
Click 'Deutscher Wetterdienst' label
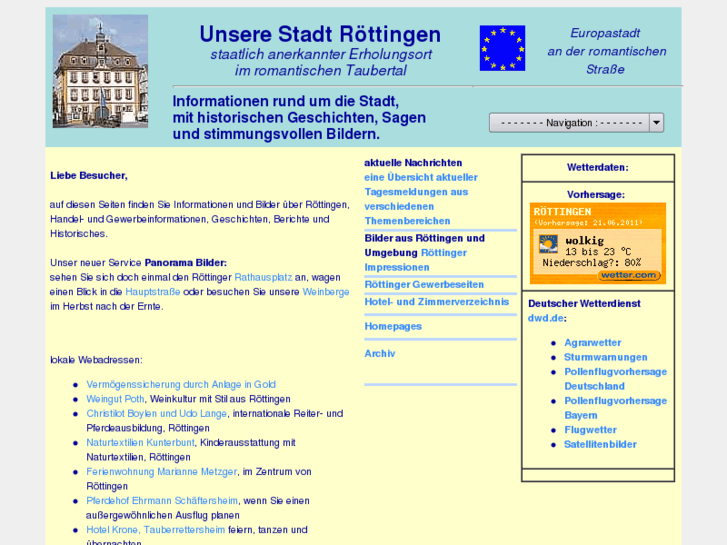pyautogui.click(x=584, y=304)
